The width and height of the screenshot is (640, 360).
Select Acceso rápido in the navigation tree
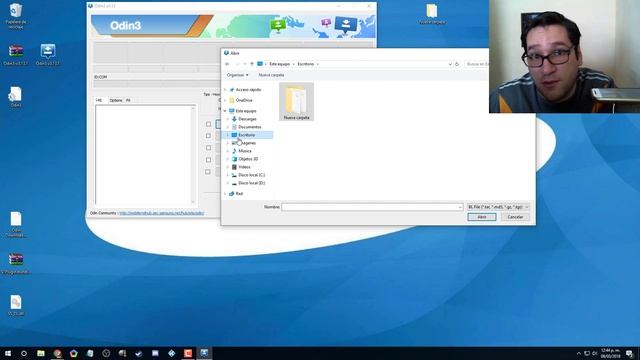click(248, 89)
